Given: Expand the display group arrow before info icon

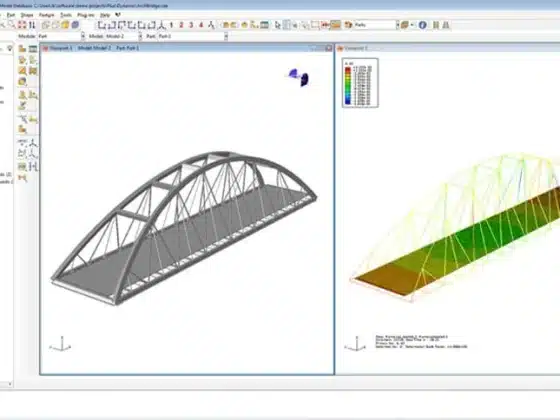Looking at the screenshot, I should pyautogui.click(x=412, y=25).
